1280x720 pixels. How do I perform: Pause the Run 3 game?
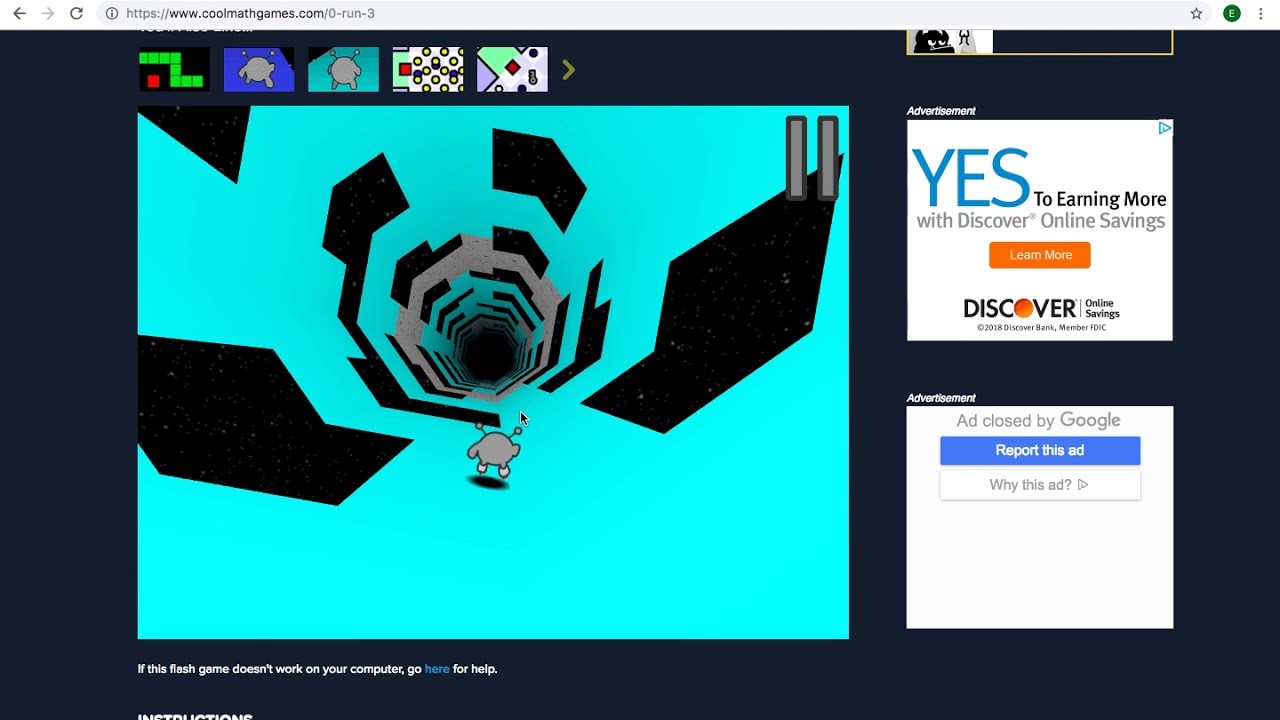(812, 158)
